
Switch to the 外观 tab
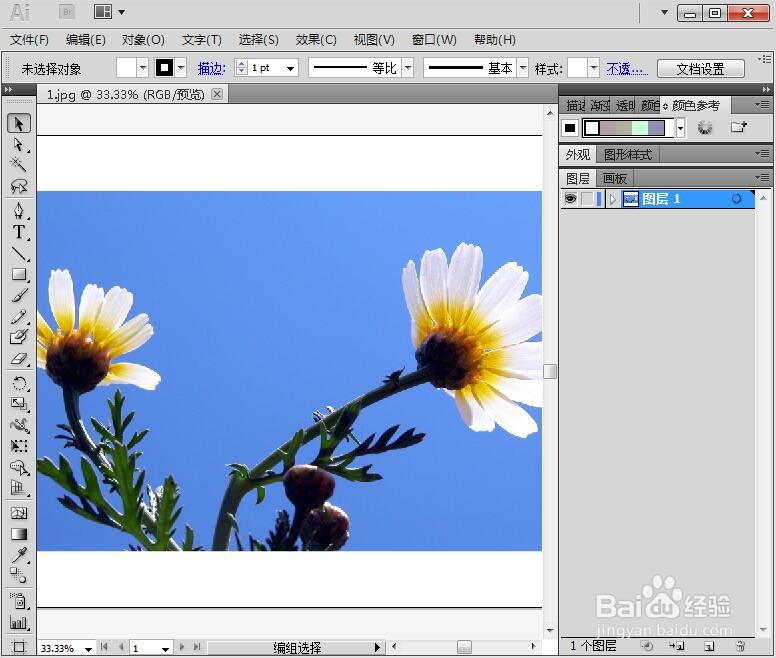(578, 155)
